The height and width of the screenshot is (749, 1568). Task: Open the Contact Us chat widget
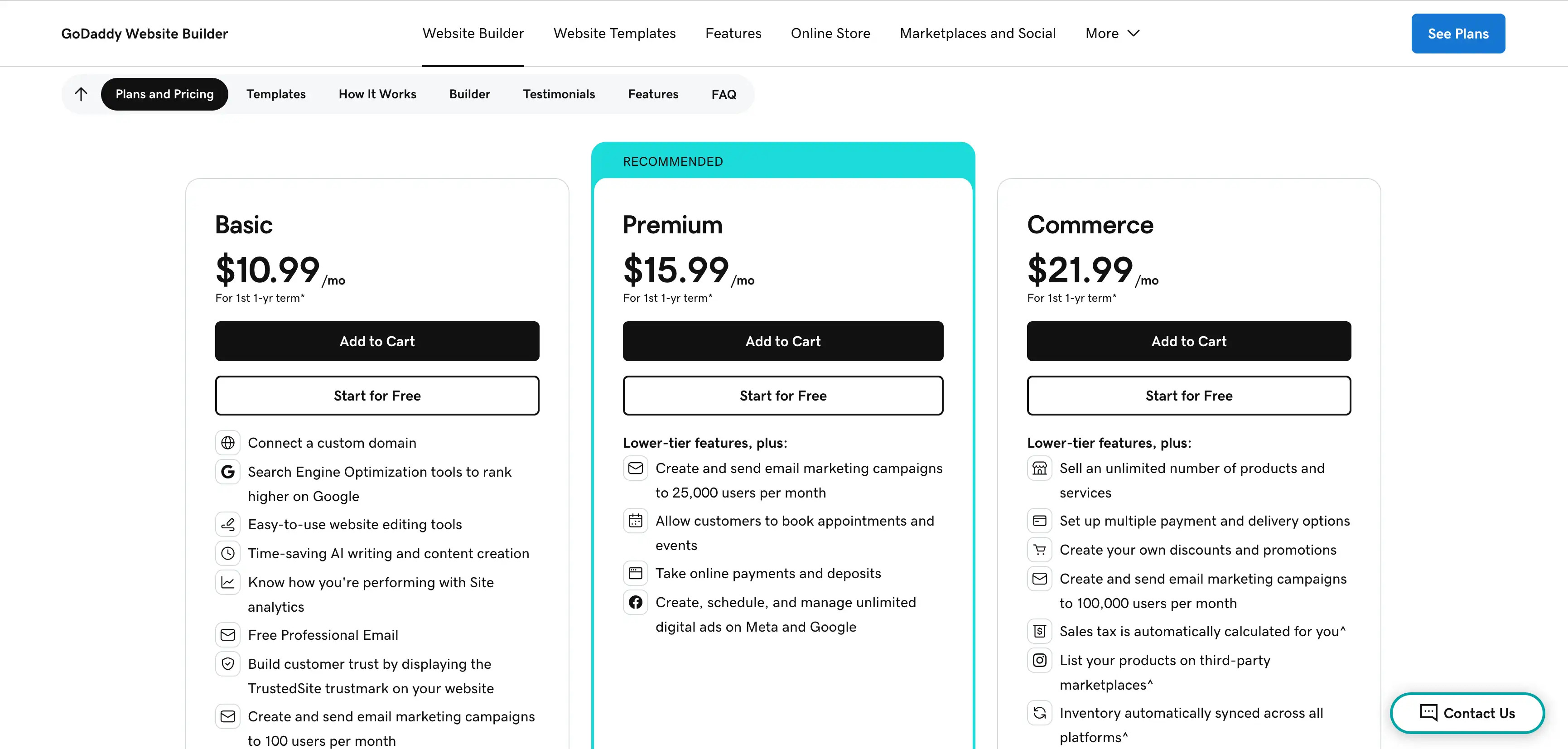tap(1467, 713)
